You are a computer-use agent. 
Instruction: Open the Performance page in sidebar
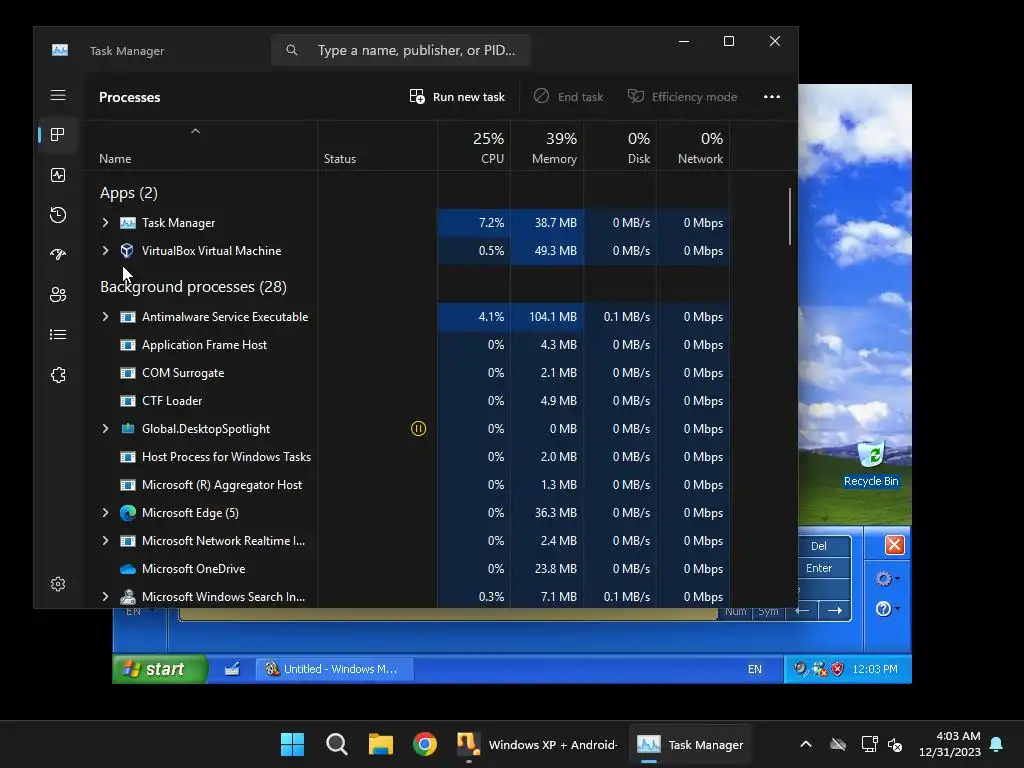[58, 175]
